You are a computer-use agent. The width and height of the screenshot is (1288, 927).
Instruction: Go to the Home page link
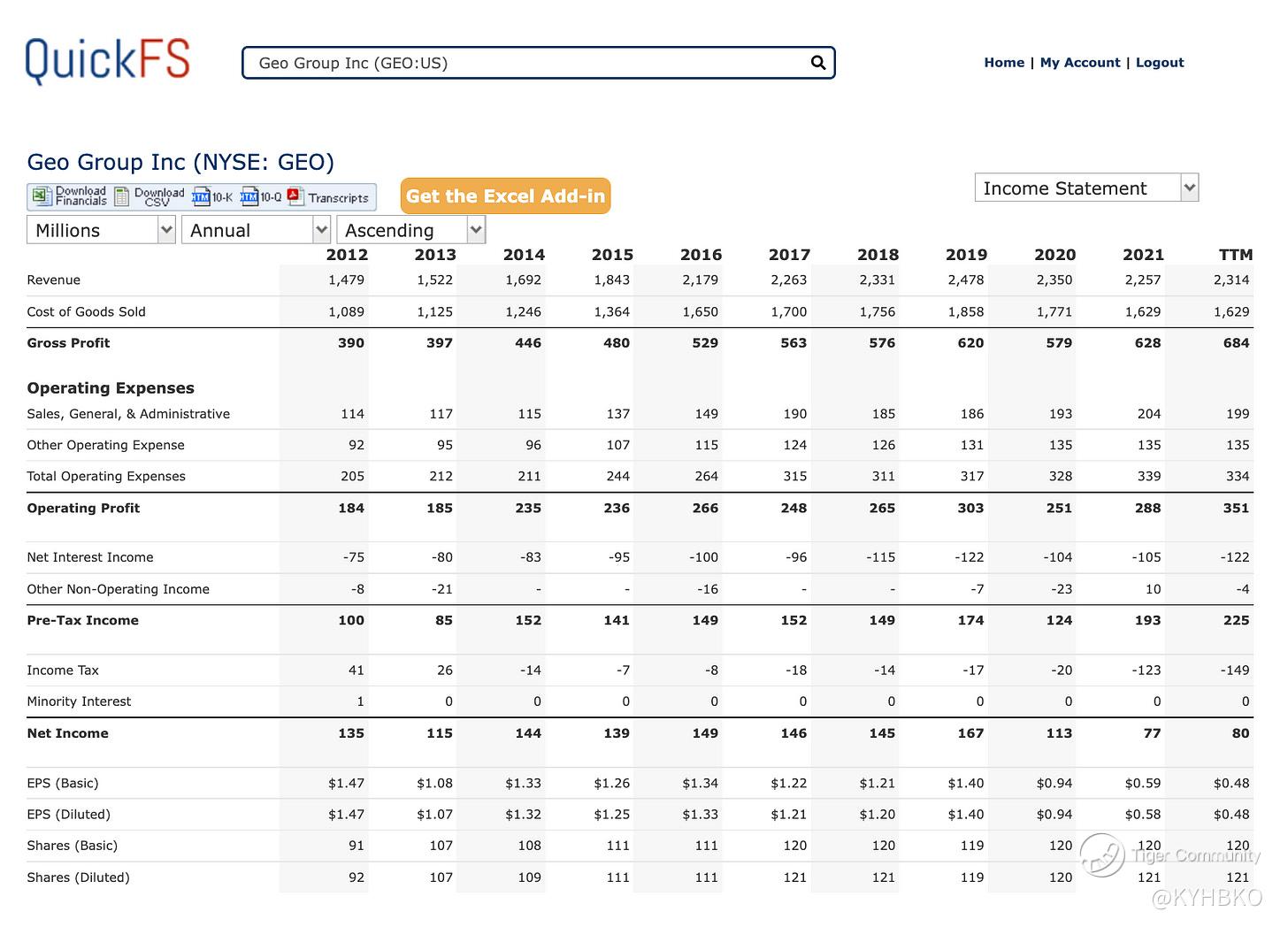pos(1004,63)
